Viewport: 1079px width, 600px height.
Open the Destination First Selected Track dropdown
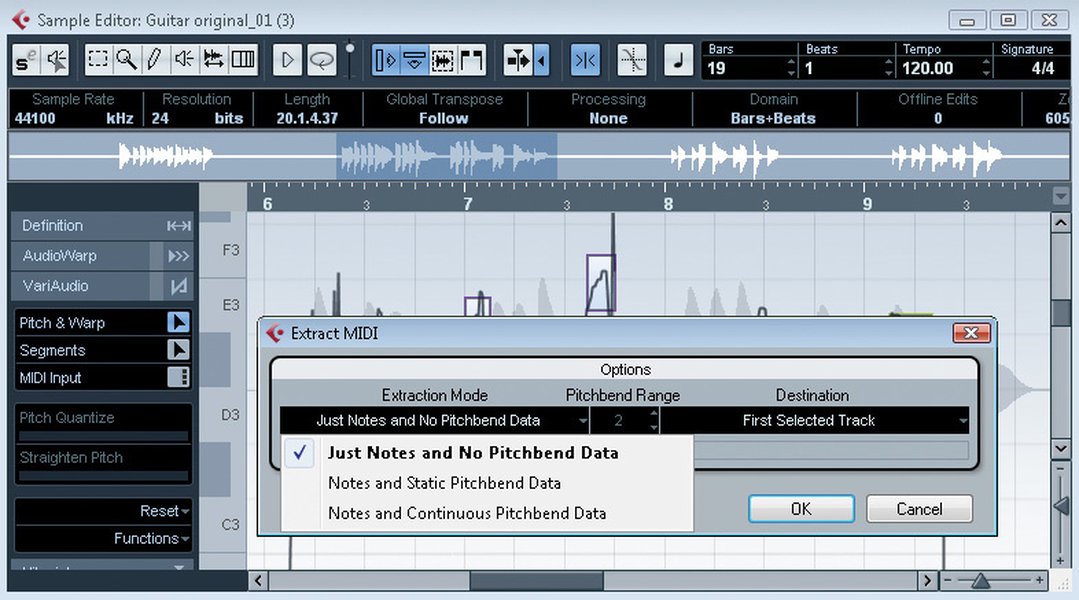click(815, 420)
